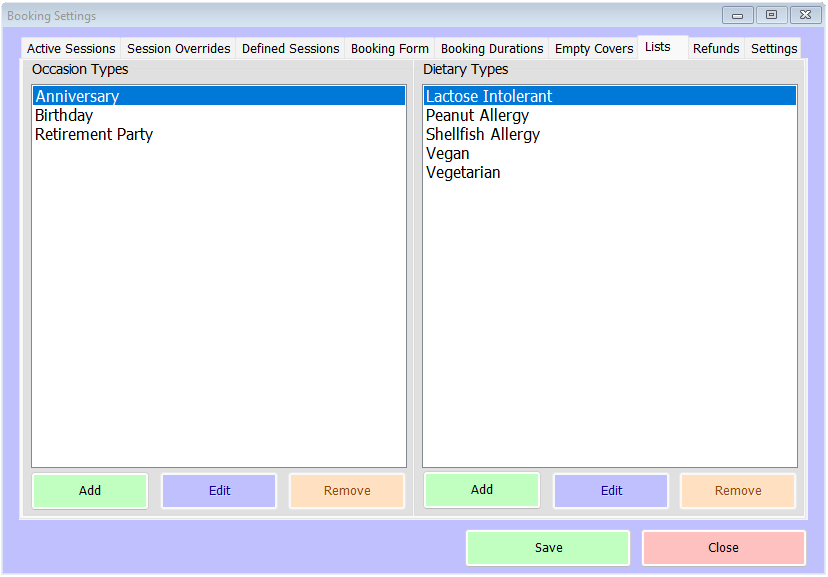Add a new occasion type
Image resolution: width=828 pixels, height=577 pixels.
click(90, 491)
